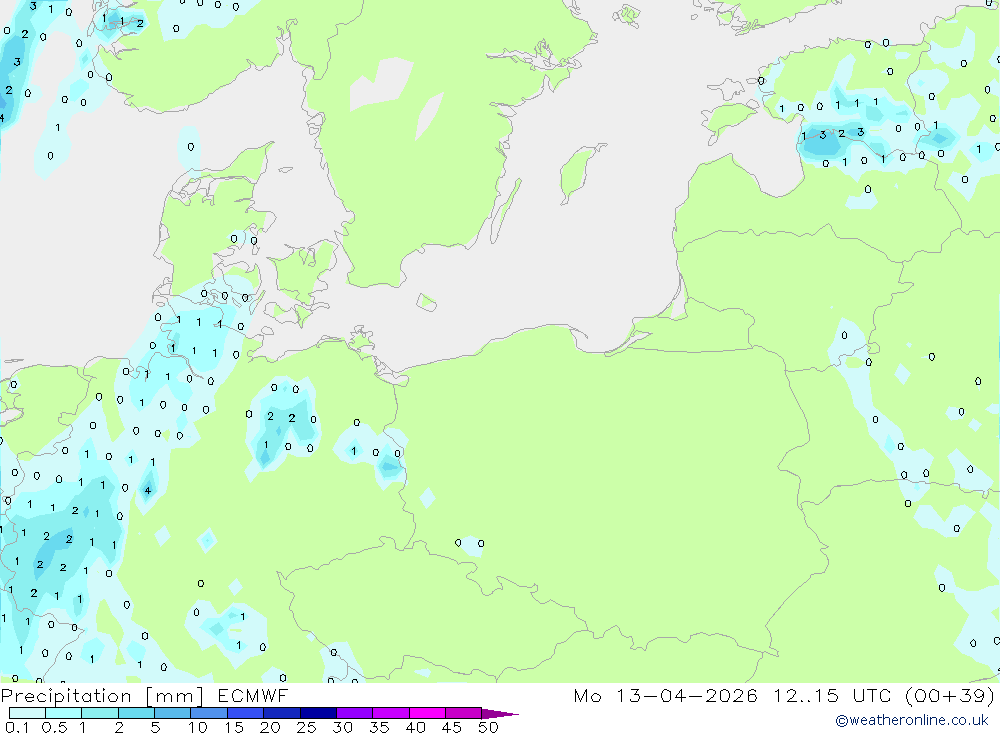The width and height of the screenshot is (1000, 733).
Task: Pick the 45–50 mm legend segment
Action: click(x=463, y=713)
